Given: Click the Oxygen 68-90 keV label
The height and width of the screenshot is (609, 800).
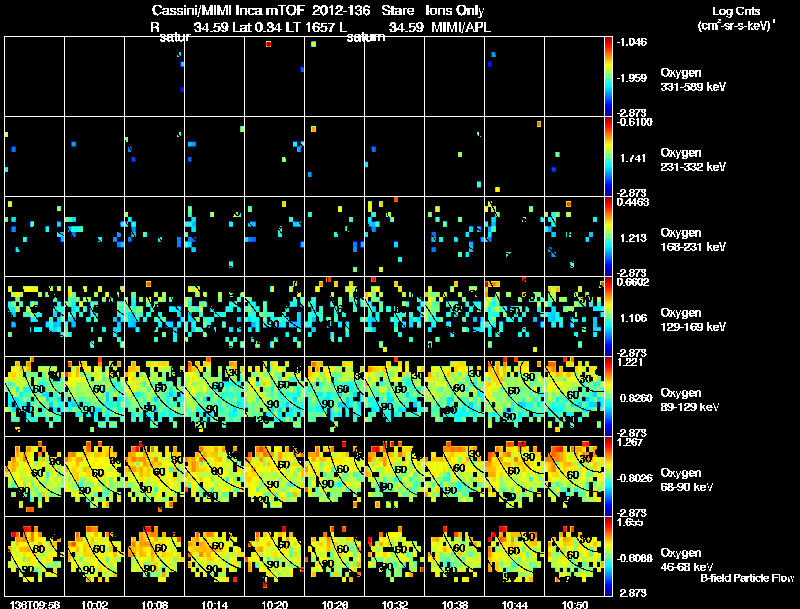Looking at the screenshot, I should coord(687,480).
